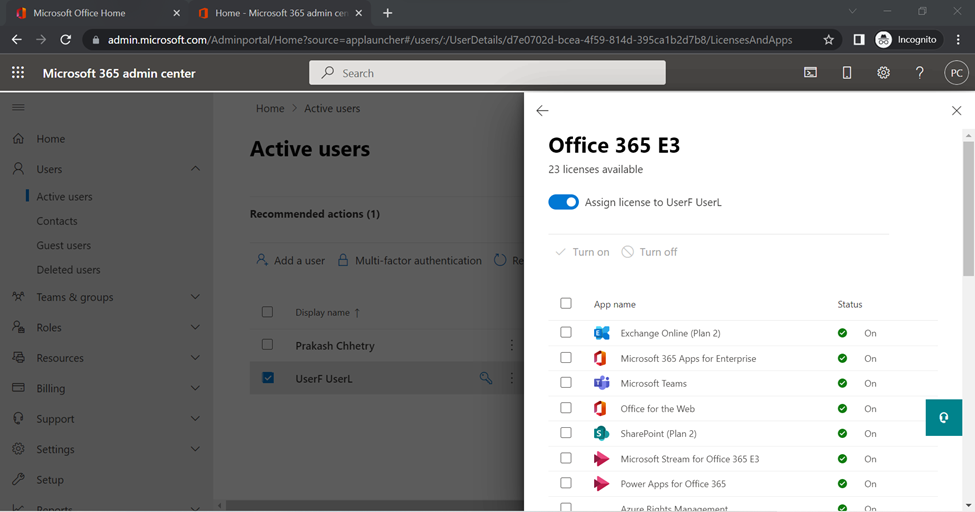The height and width of the screenshot is (512, 975).
Task: Open the settings gear in header
Action: 883,73
